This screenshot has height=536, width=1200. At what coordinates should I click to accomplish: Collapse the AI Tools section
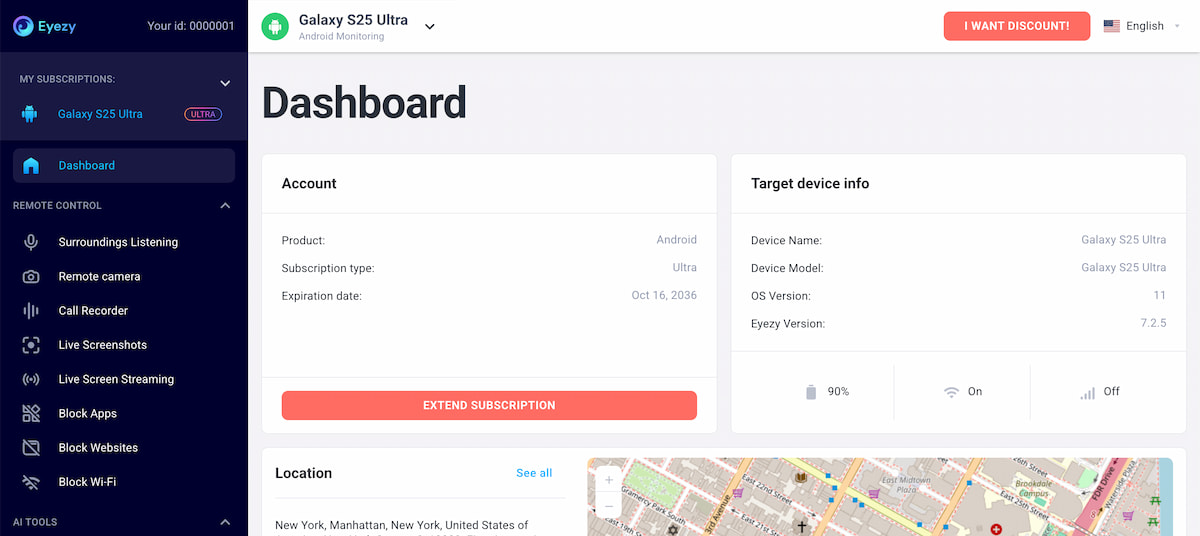225,522
